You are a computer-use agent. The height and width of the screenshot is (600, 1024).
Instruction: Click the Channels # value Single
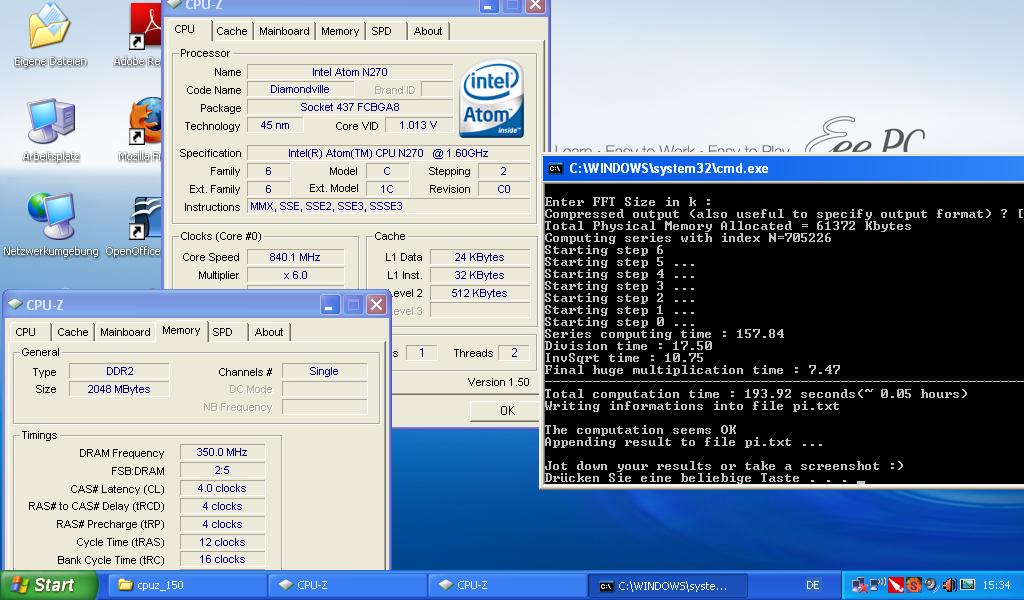pos(324,371)
